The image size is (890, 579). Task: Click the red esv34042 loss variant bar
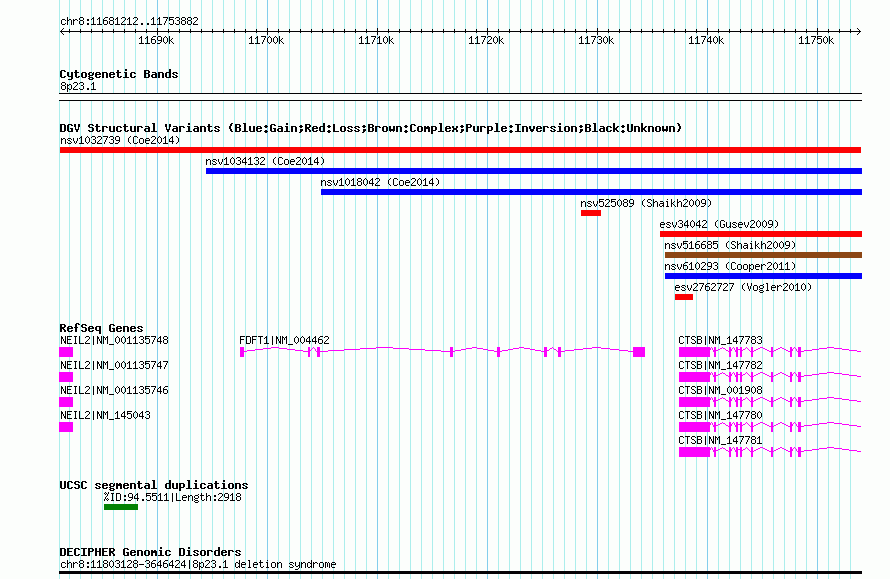coord(761,234)
